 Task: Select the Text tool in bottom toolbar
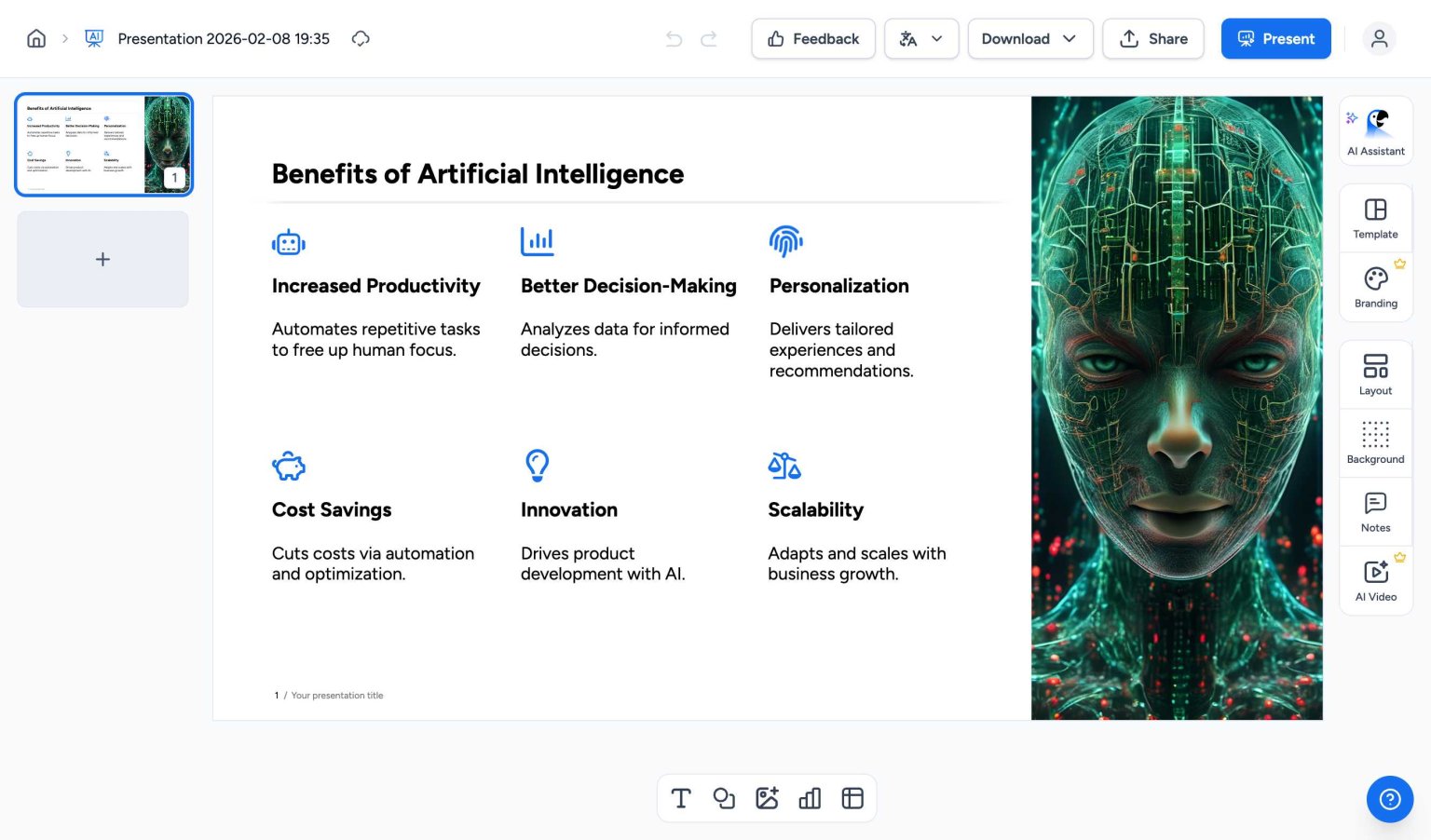tap(681, 798)
